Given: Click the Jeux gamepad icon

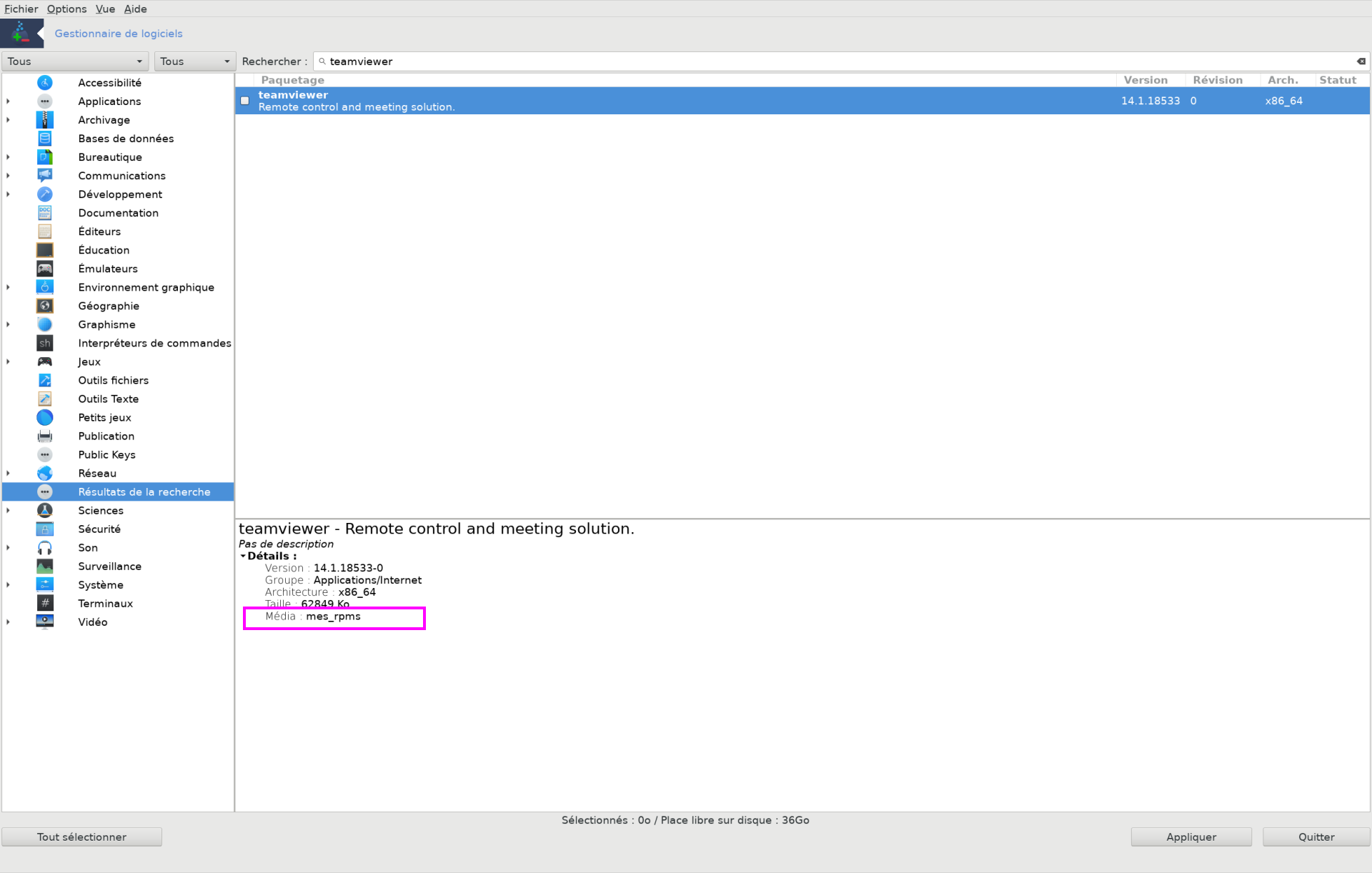Looking at the screenshot, I should pyautogui.click(x=45, y=361).
